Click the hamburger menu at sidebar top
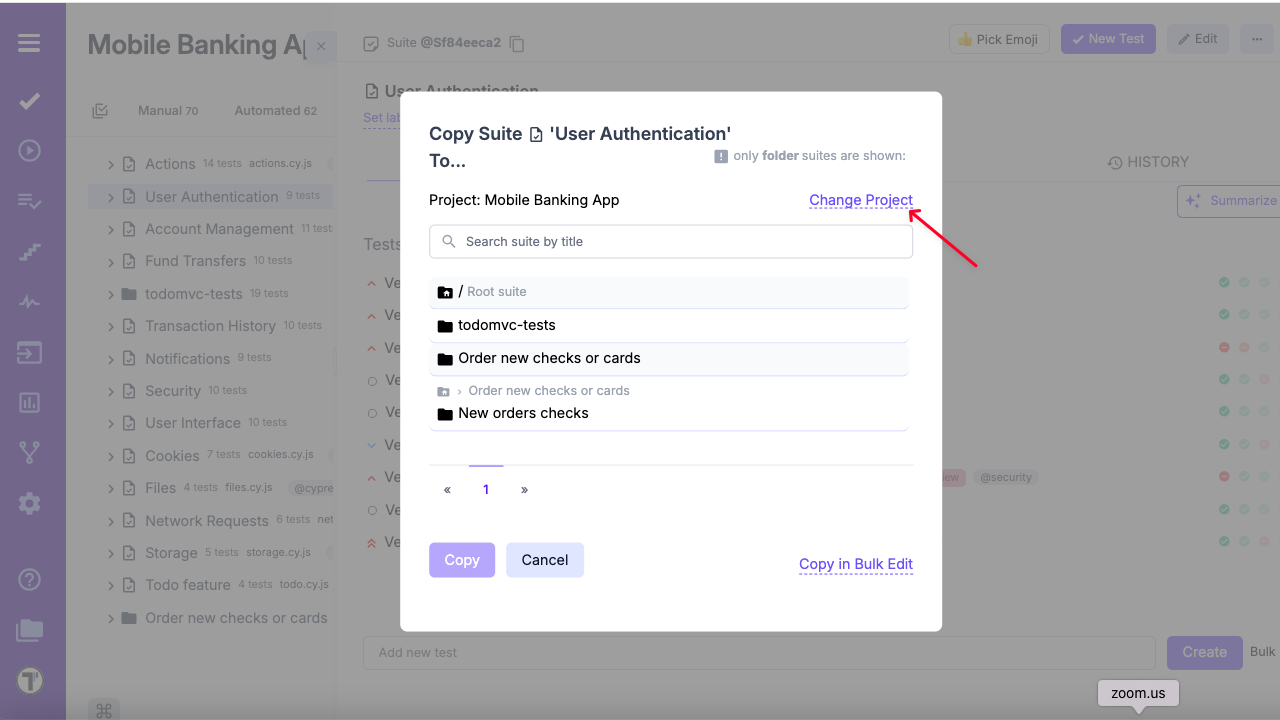 pos(29,42)
